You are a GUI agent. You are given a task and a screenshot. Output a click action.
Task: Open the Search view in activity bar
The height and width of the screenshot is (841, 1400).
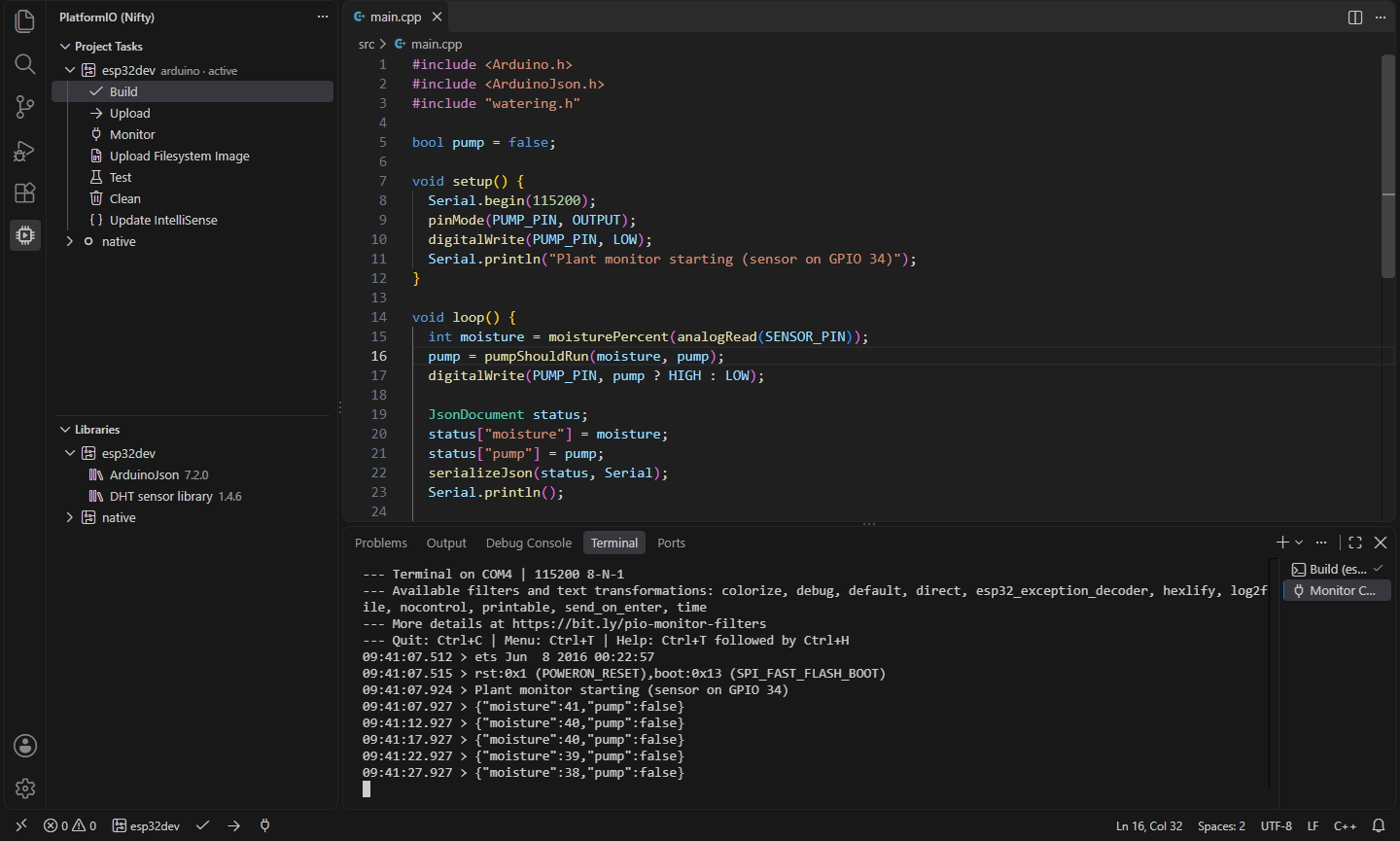click(x=25, y=64)
